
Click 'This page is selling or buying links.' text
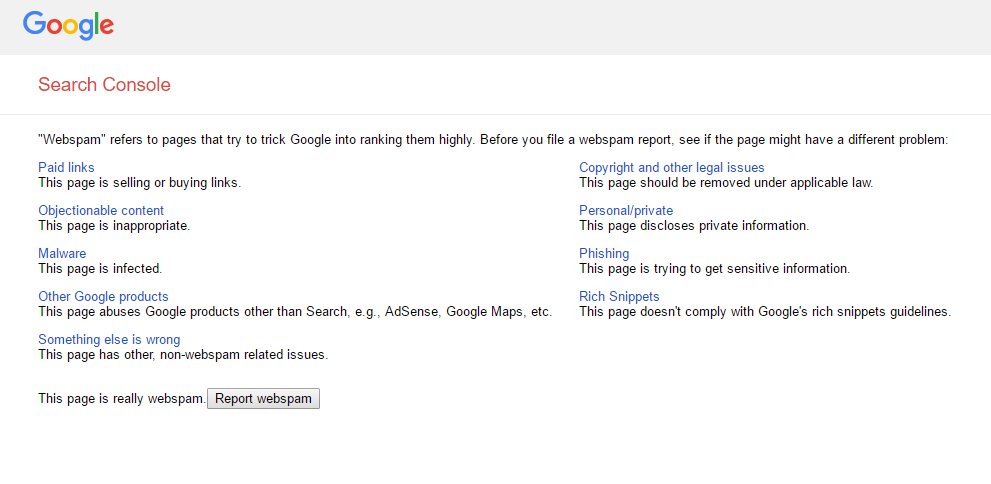pyautogui.click(x=140, y=183)
